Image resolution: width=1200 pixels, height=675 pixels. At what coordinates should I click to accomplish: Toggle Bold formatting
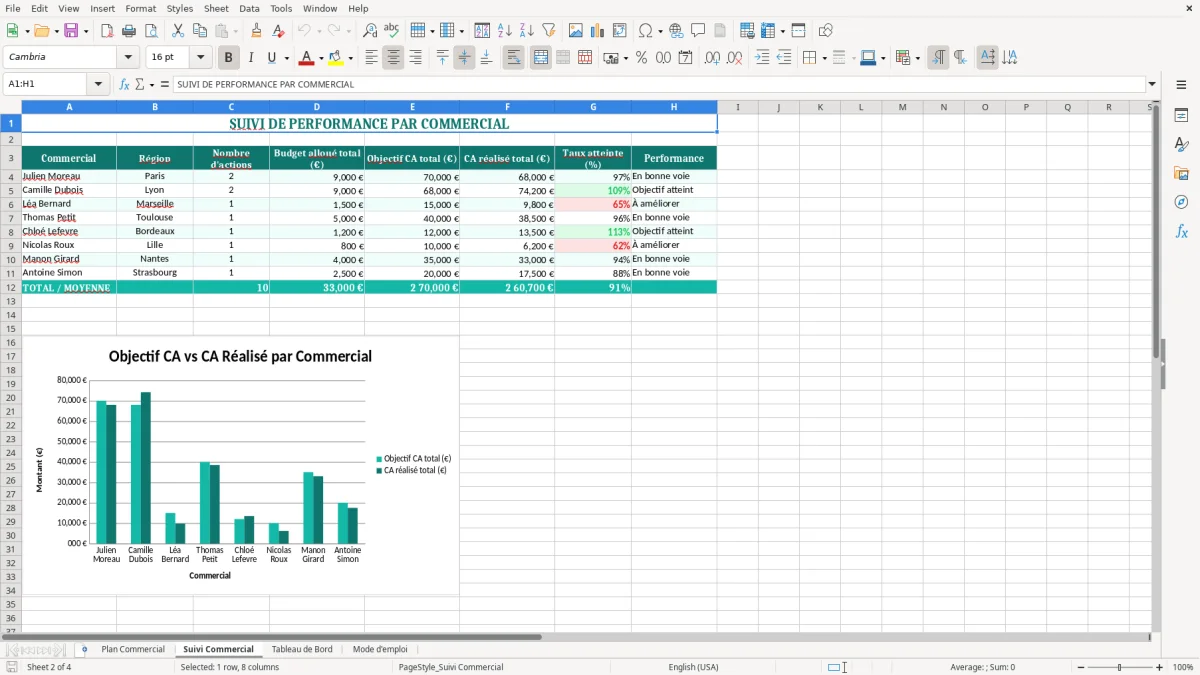pyautogui.click(x=228, y=58)
